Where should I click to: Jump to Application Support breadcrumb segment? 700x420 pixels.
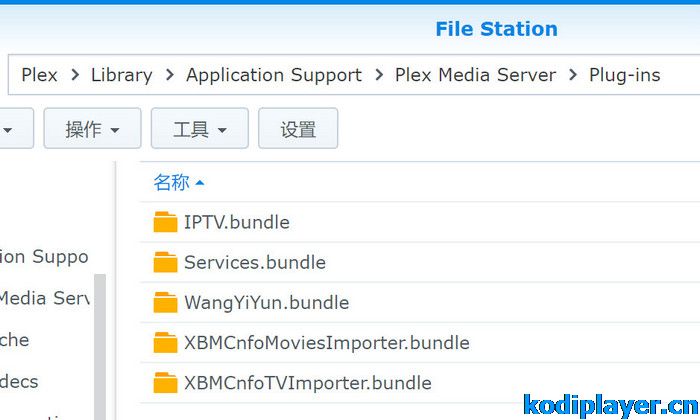[274, 75]
